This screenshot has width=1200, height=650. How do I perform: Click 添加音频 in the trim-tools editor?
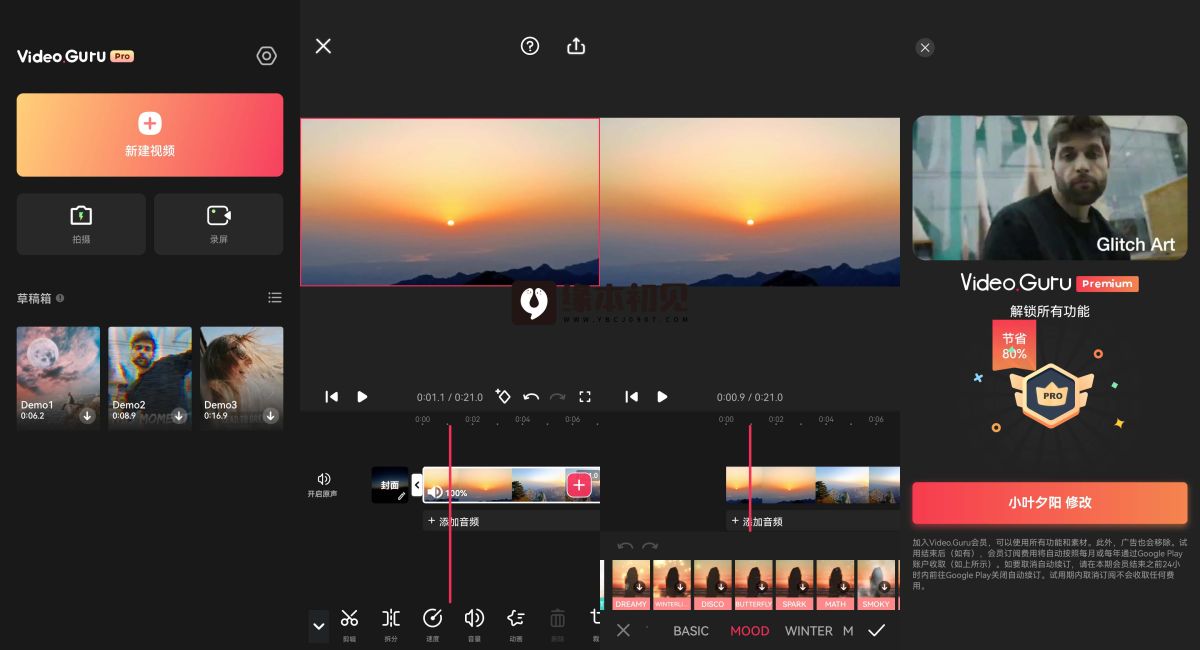click(x=453, y=521)
